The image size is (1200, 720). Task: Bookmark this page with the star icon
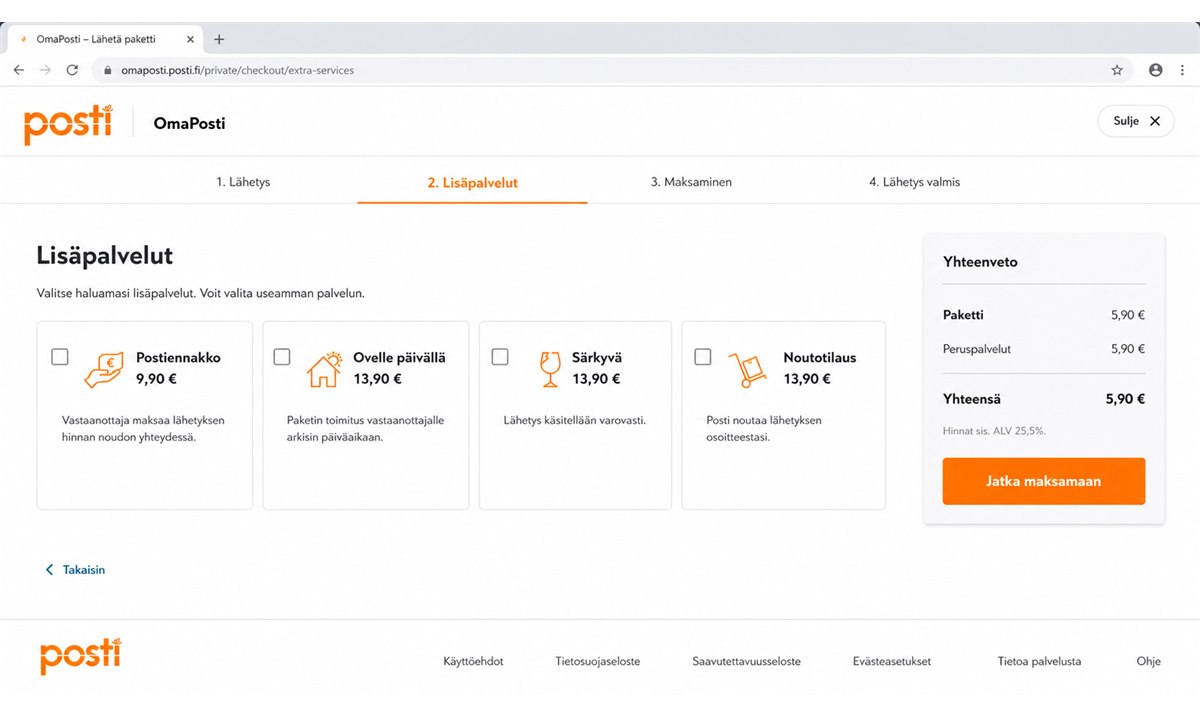click(x=1117, y=70)
